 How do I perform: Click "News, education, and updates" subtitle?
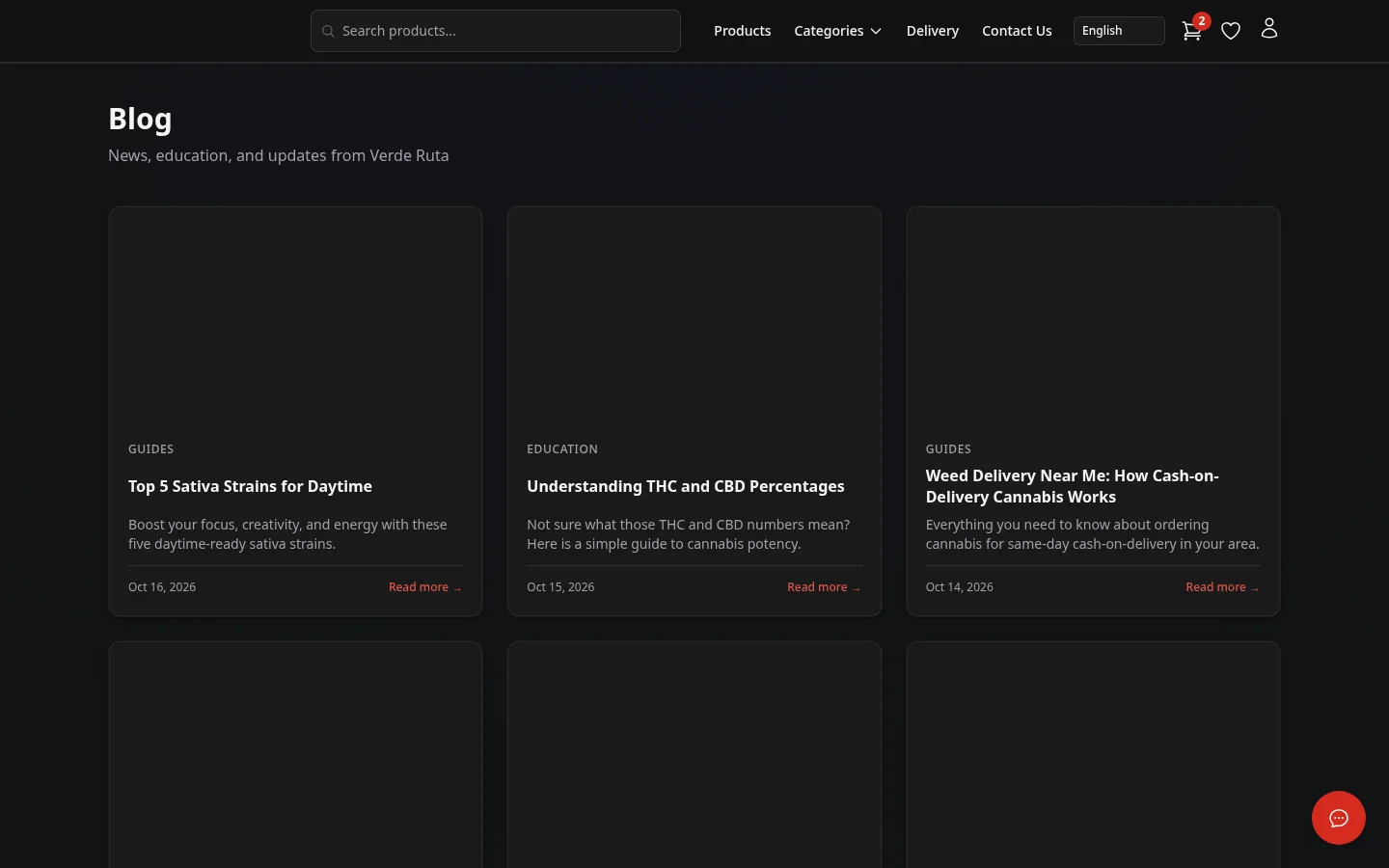pyautogui.click(x=278, y=155)
